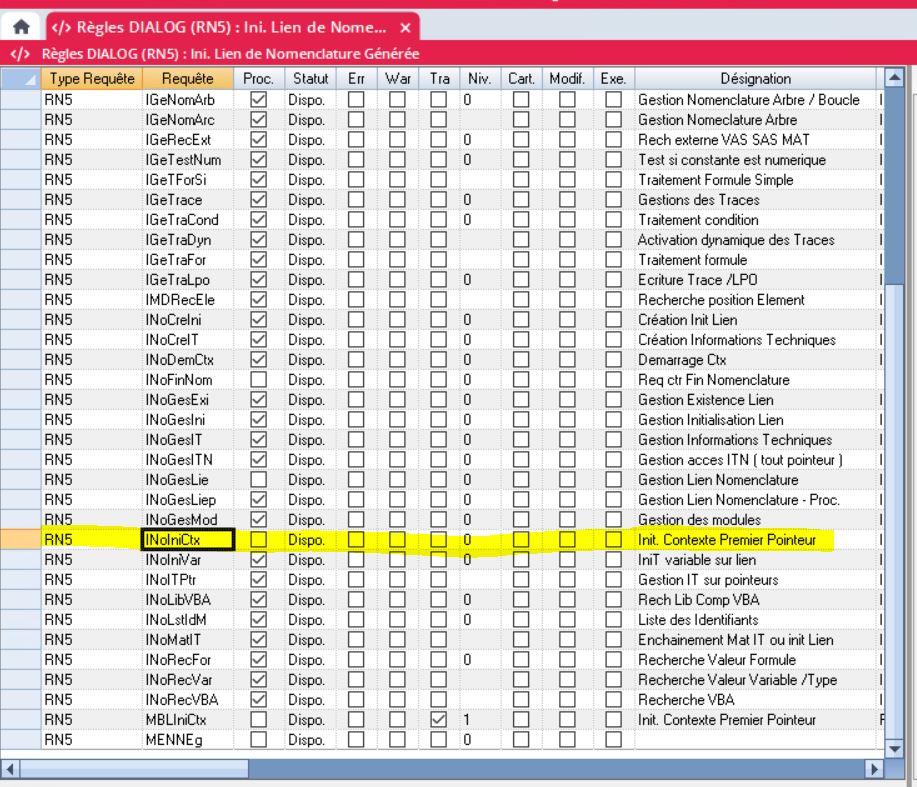Screen dimensions: 917x787
Task: Sort by the Requête column header
Action: coord(188,79)
